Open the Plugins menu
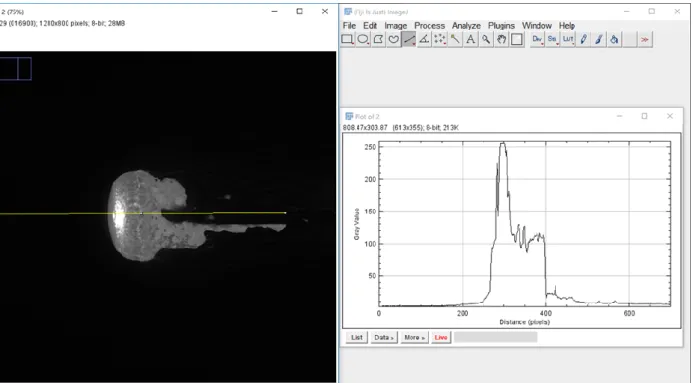 tap(501, 26)
